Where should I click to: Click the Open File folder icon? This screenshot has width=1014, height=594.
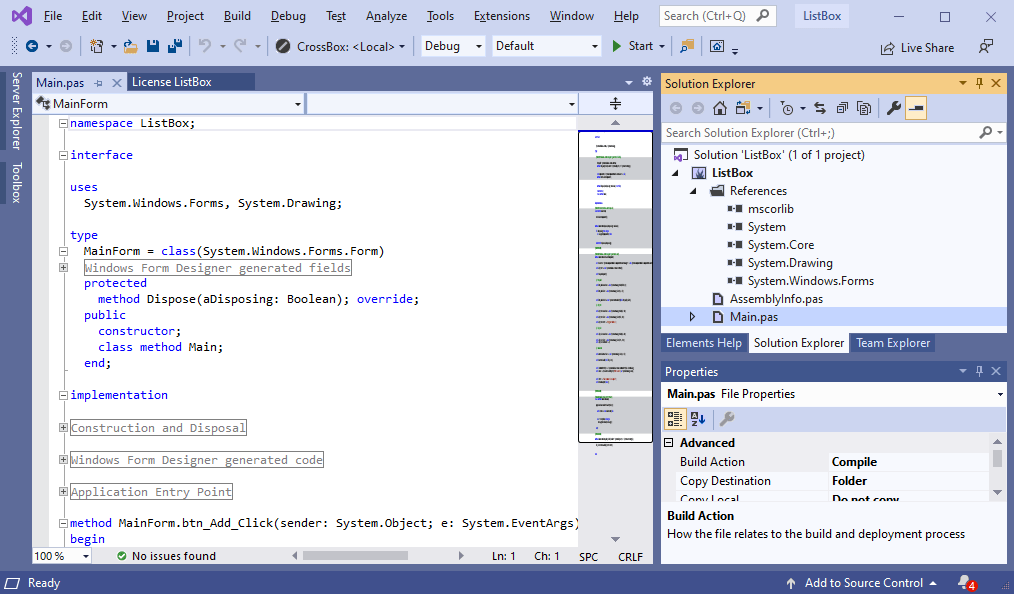pyautogui.click(x=131, y=46)
